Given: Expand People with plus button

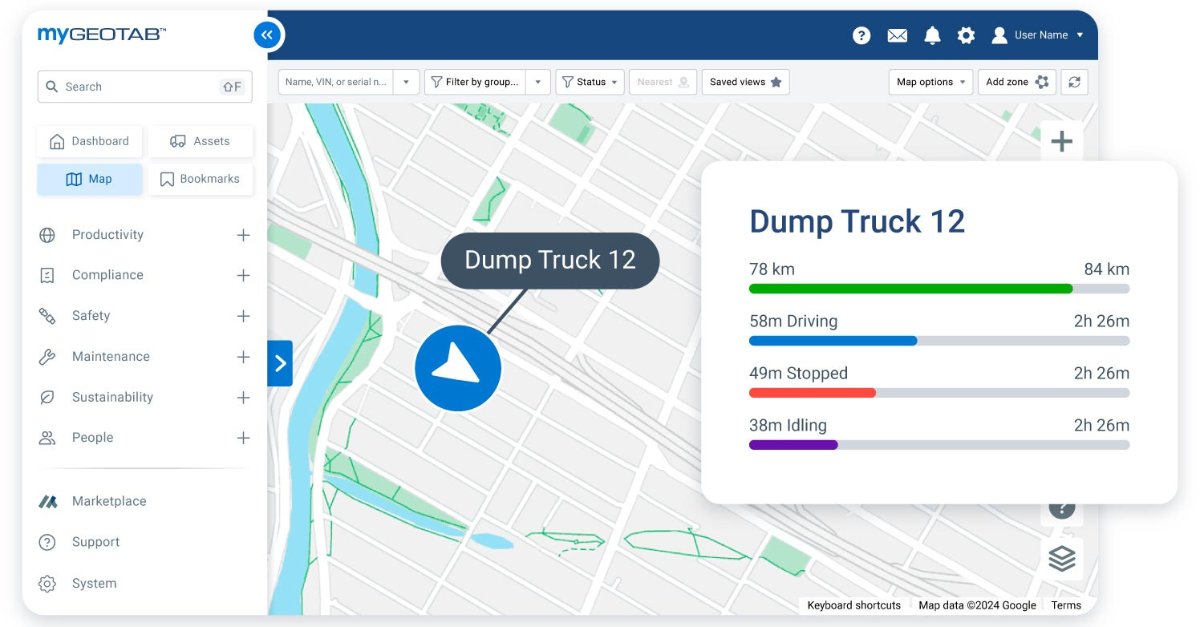Looking at the screenshot, I should pos(243,438).
